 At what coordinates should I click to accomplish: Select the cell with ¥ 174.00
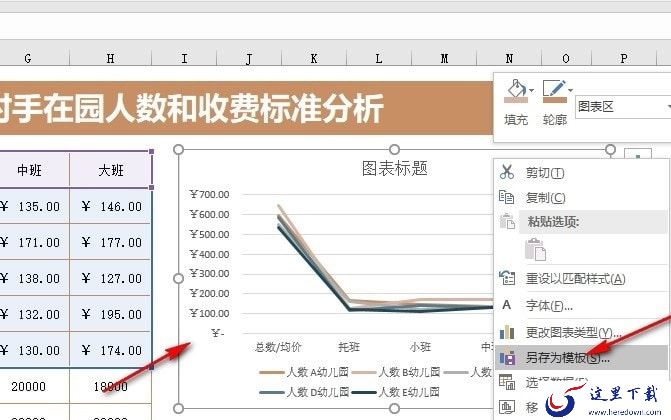click(x=110, y=350)
